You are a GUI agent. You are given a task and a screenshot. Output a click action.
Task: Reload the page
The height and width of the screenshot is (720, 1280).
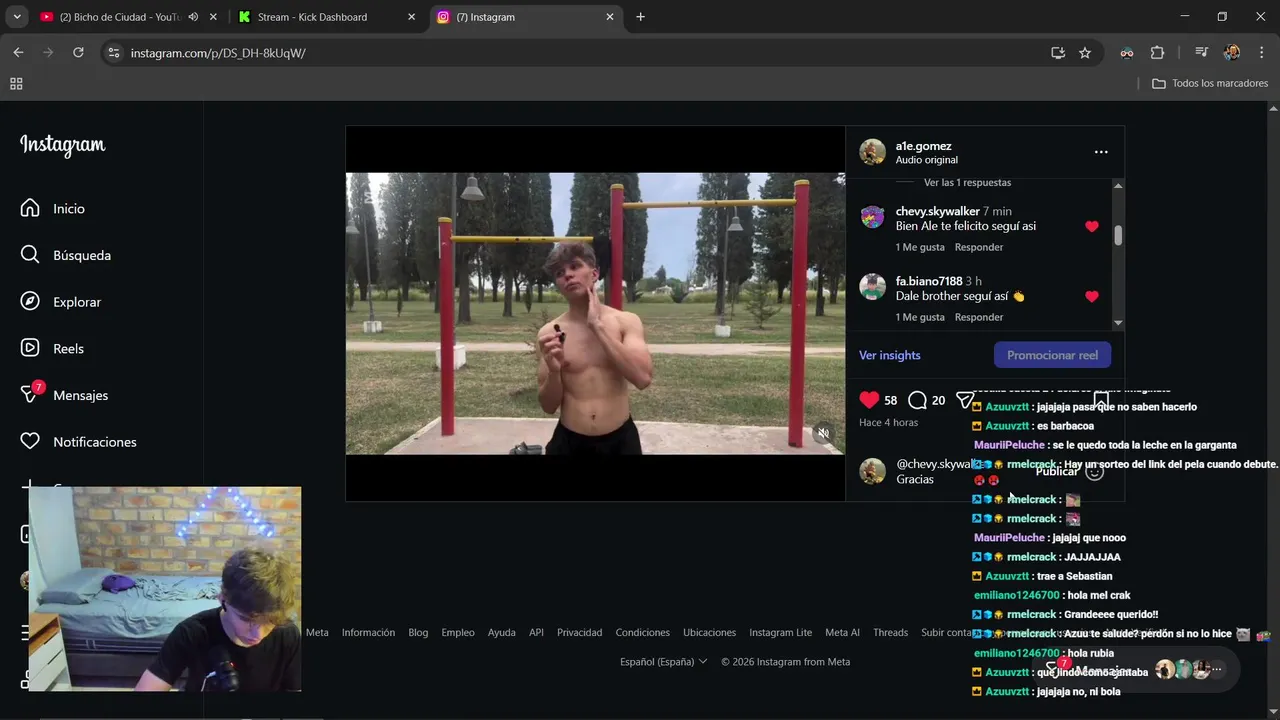click(78, 52)
